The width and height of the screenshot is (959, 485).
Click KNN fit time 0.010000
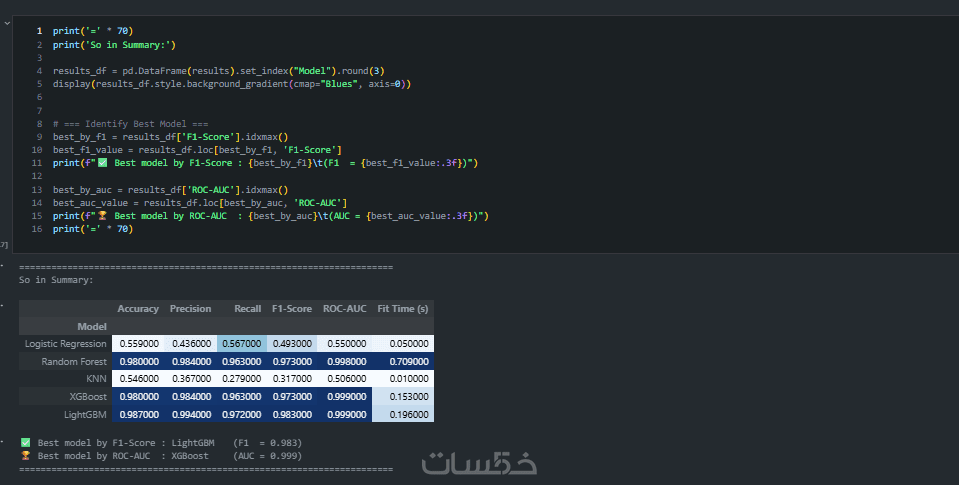tap(403, 379)
